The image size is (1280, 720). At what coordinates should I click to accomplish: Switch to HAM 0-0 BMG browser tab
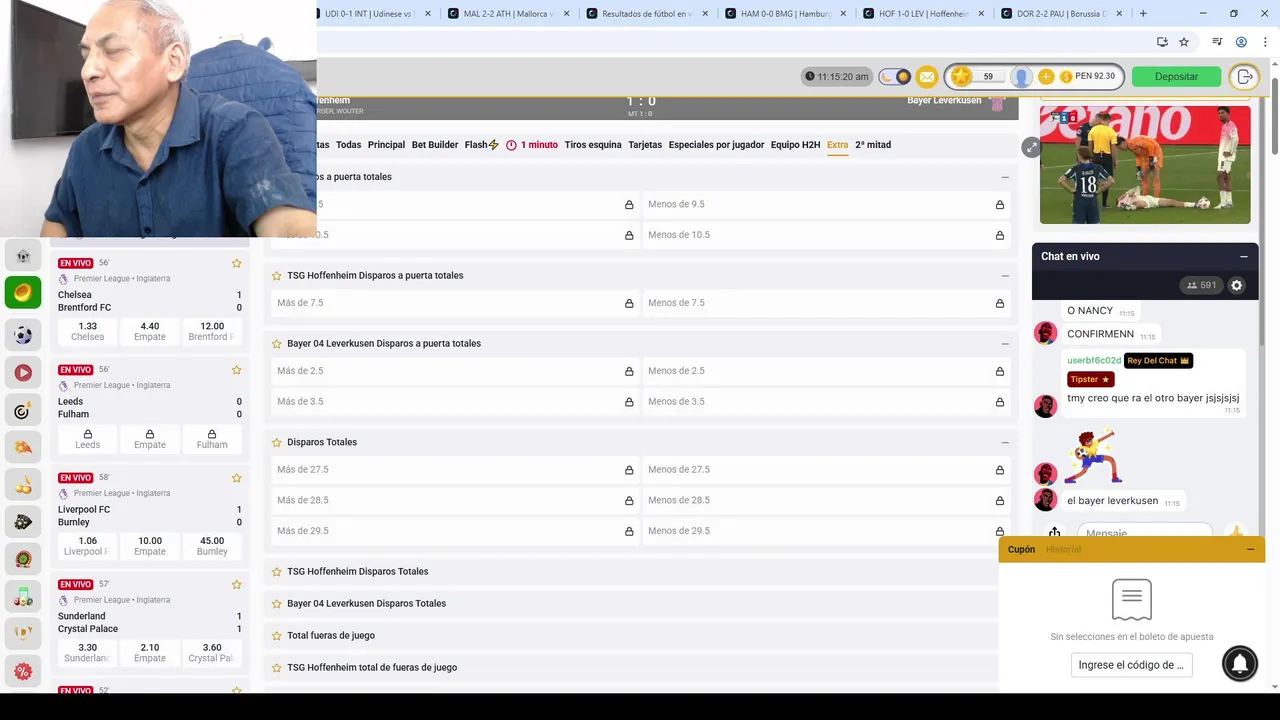coord(787,14)
